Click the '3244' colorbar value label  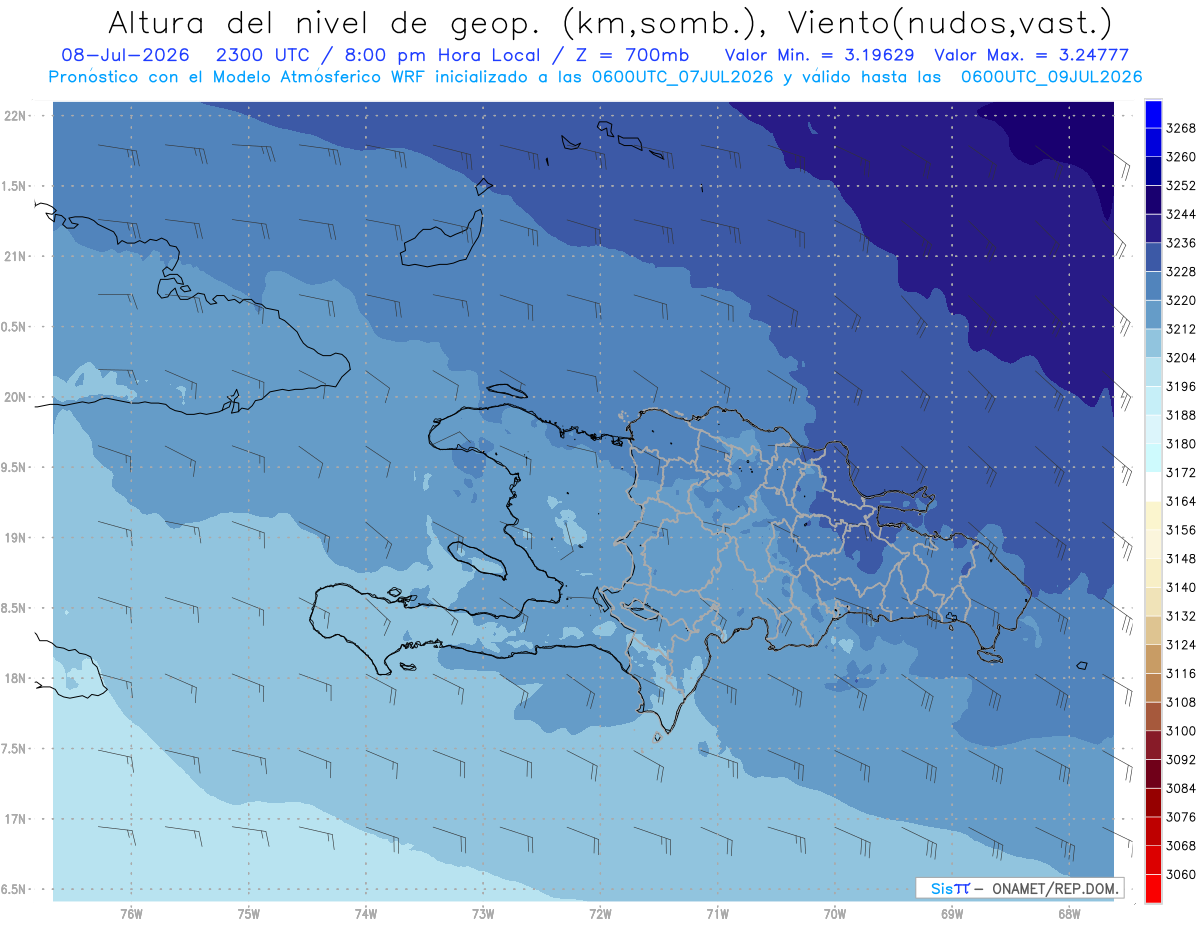[x=1181, y=214]
